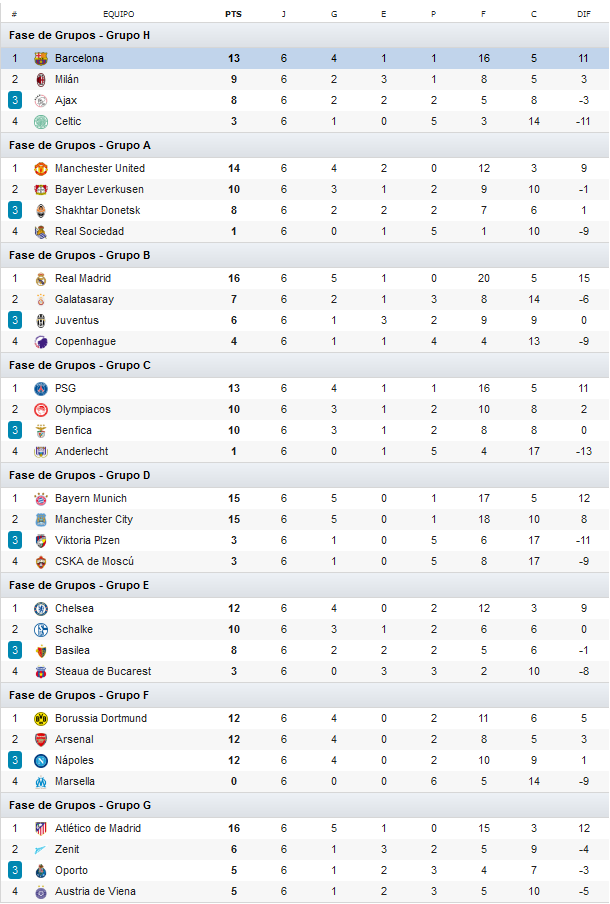Select the DIF column header
This screenshot has width=610, height=904.
pos(583,14)
